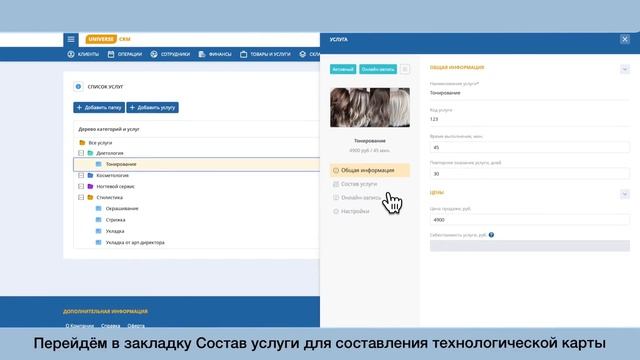640x360 pixels.
Task: Click the service icon beside Стрижка
Action: [x=98, y=220]
